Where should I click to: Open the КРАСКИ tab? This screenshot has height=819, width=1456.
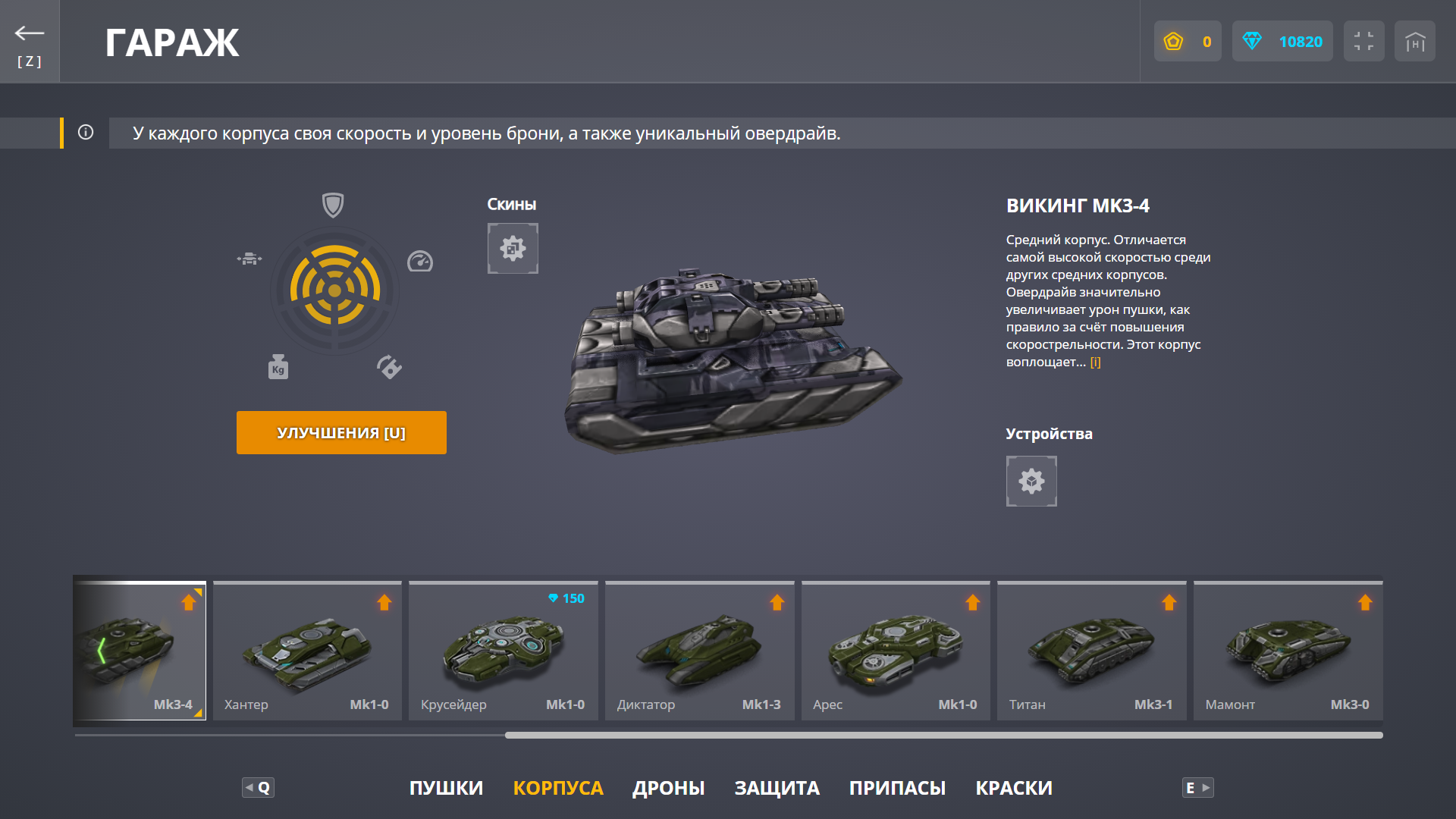(x=1014, y=788)
